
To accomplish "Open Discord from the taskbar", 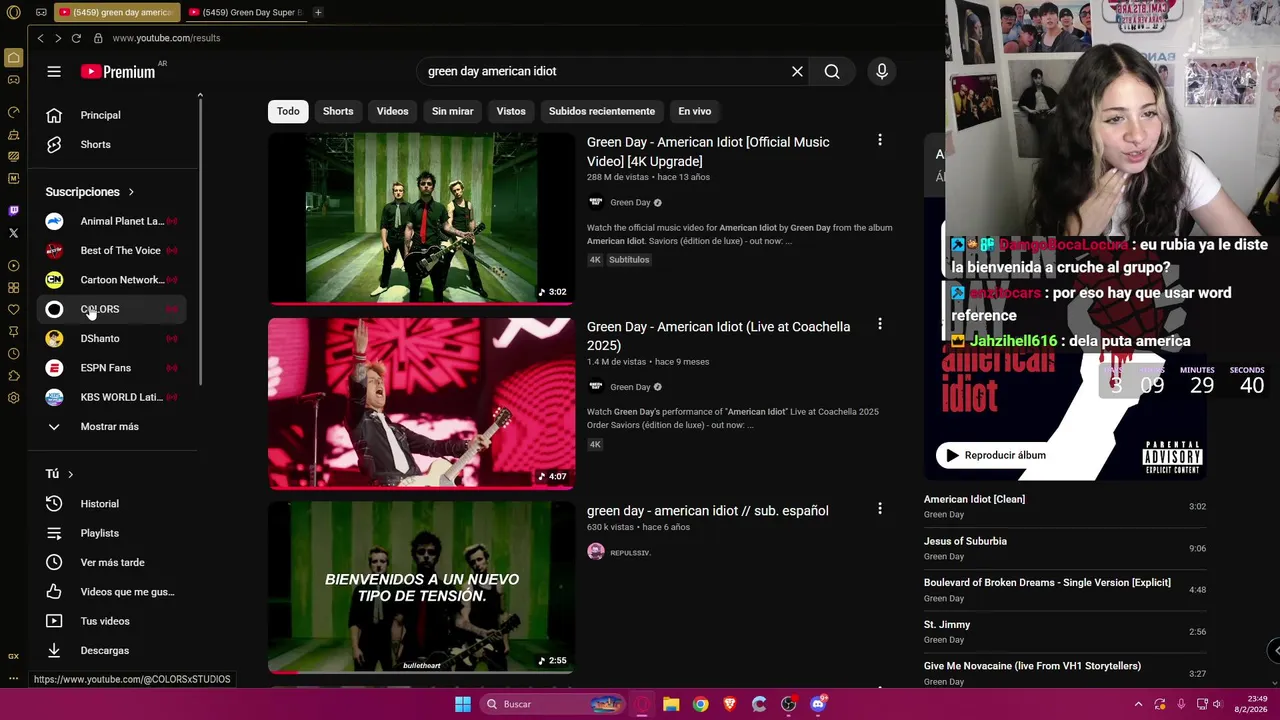I will (818, 704).
